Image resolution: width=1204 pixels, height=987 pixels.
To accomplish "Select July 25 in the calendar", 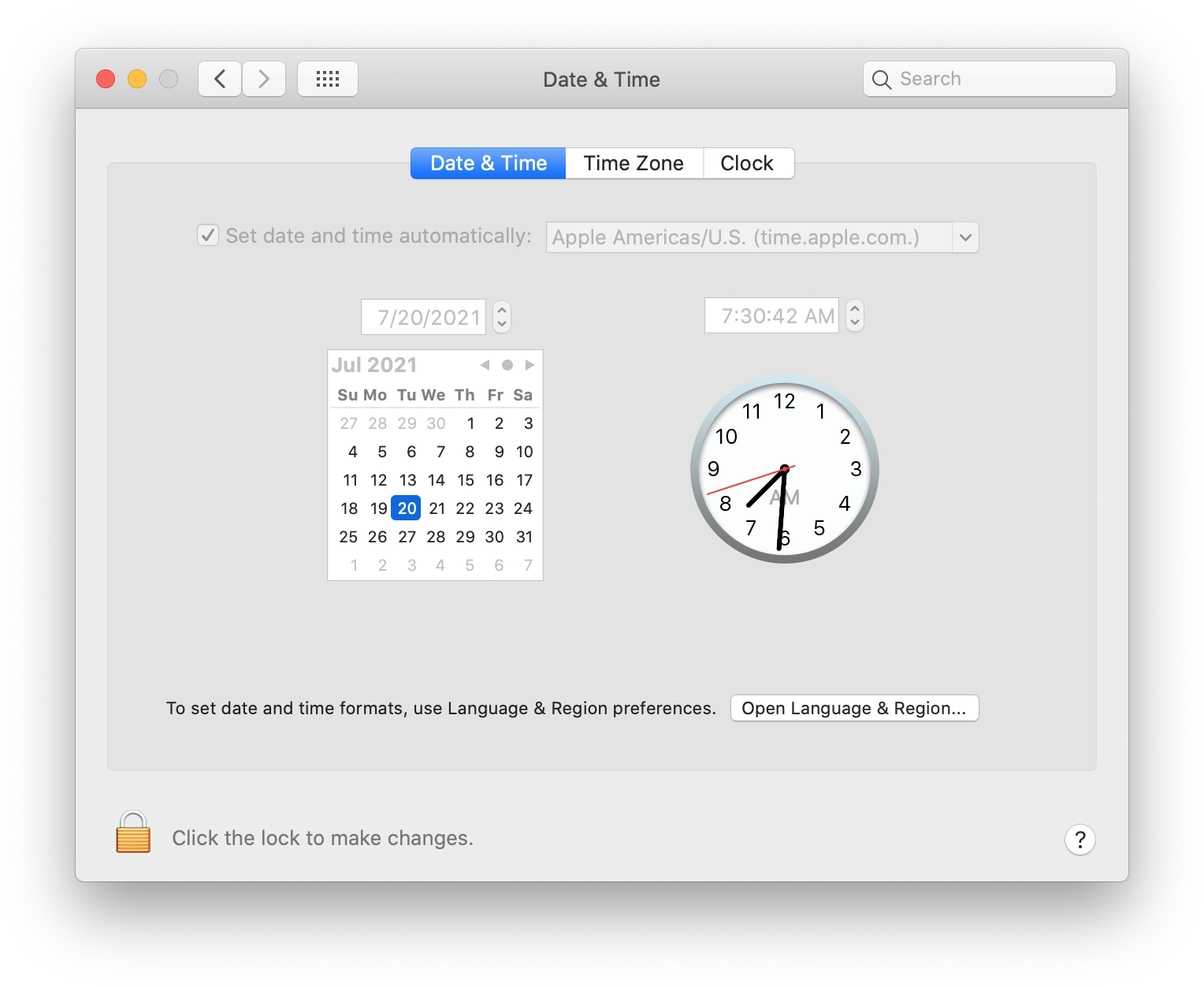I will pyautogui.click(x=348, y=537).
